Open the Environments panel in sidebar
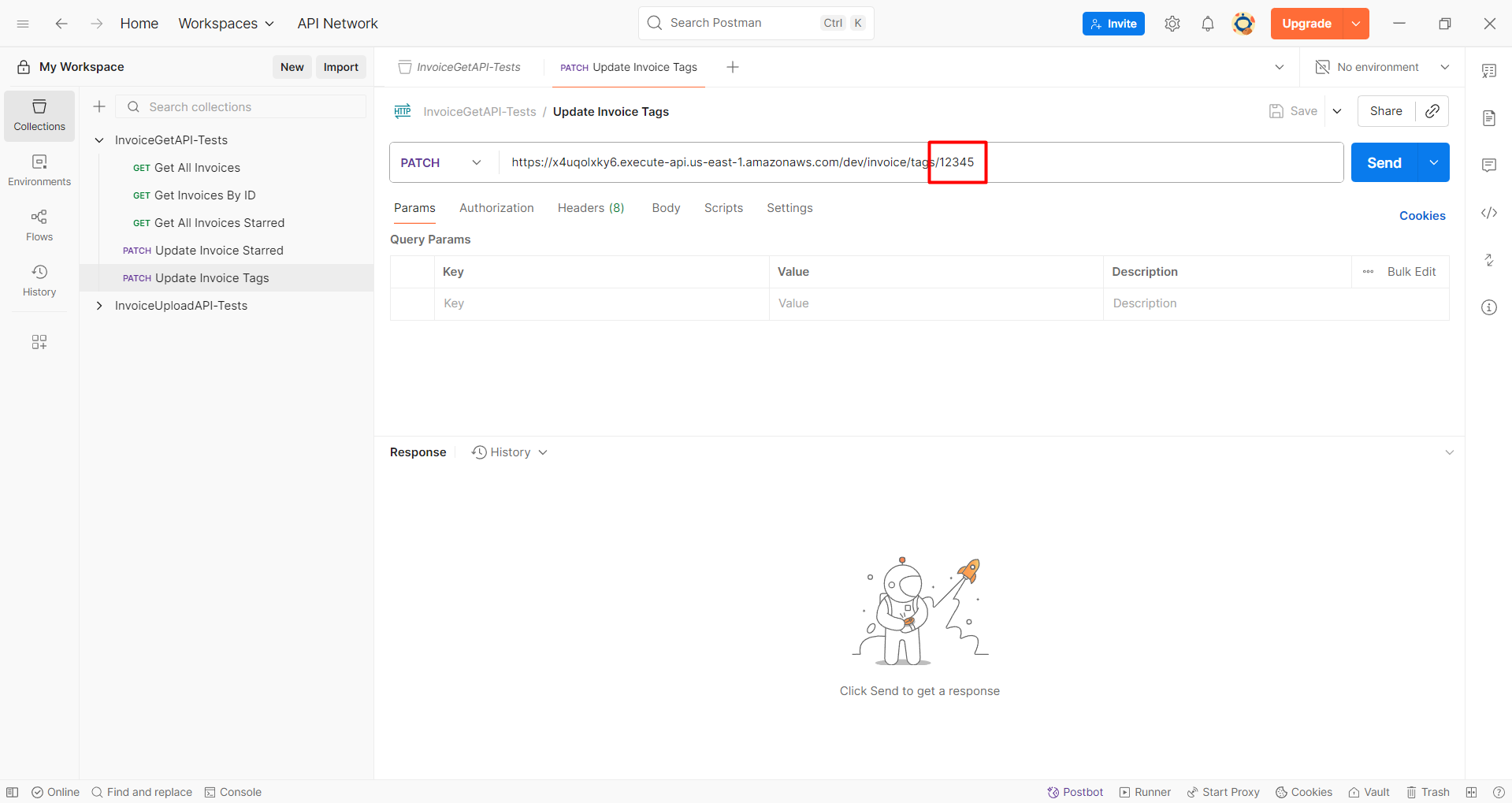 point(39,170)
